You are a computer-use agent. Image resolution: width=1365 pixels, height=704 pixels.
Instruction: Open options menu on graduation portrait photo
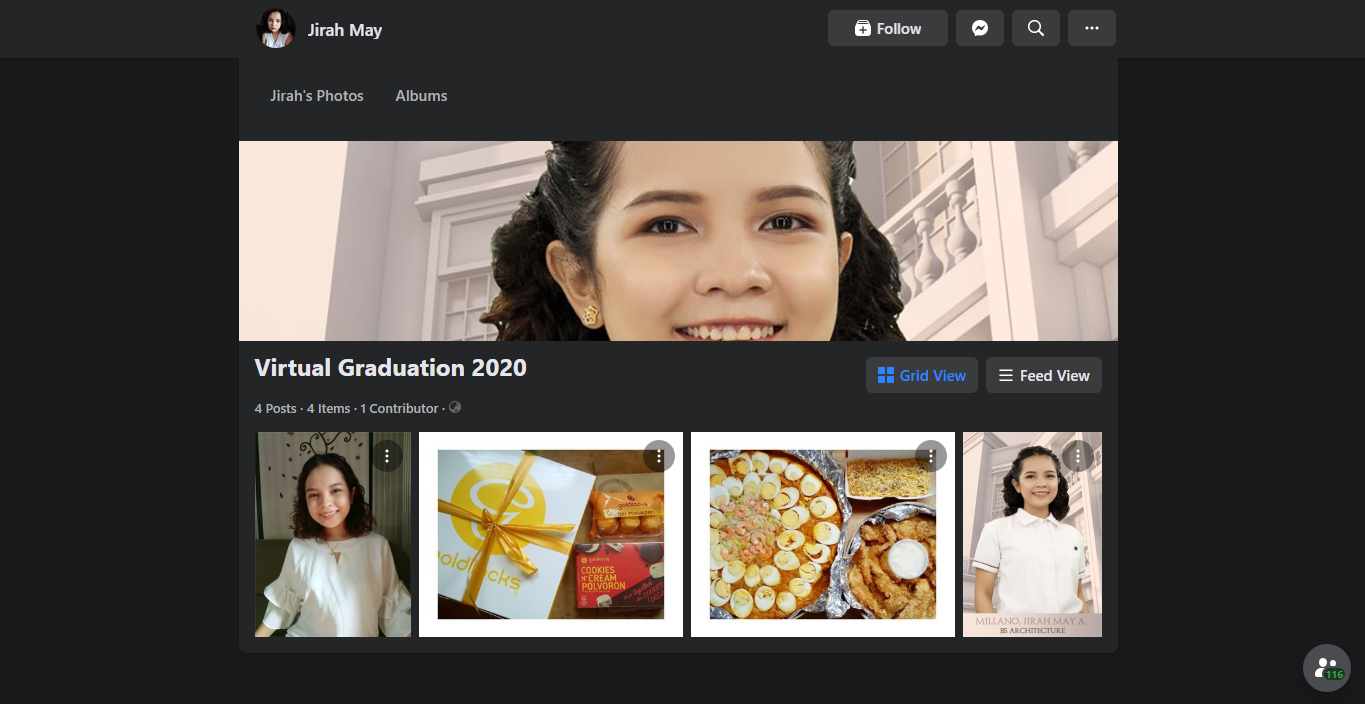tap(1077, 456)
